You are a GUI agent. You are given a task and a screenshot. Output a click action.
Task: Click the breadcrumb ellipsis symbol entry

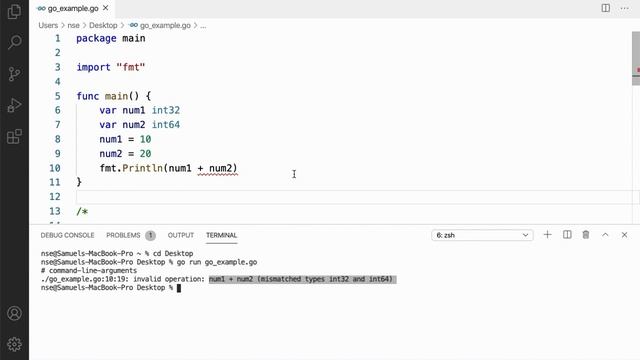pyautogui.click(x=203, y=25)
